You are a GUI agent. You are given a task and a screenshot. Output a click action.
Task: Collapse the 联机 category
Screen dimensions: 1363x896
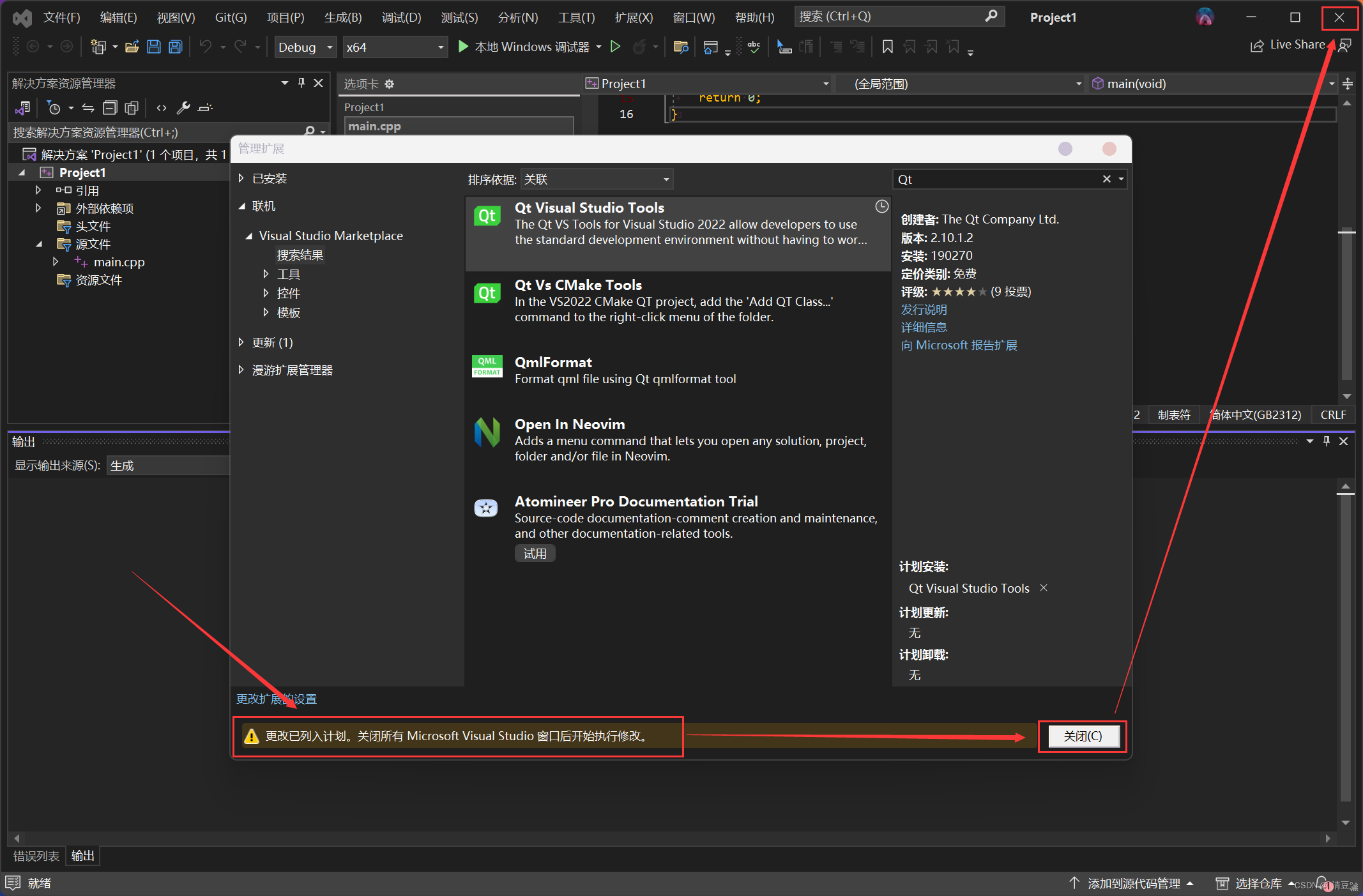241,206
